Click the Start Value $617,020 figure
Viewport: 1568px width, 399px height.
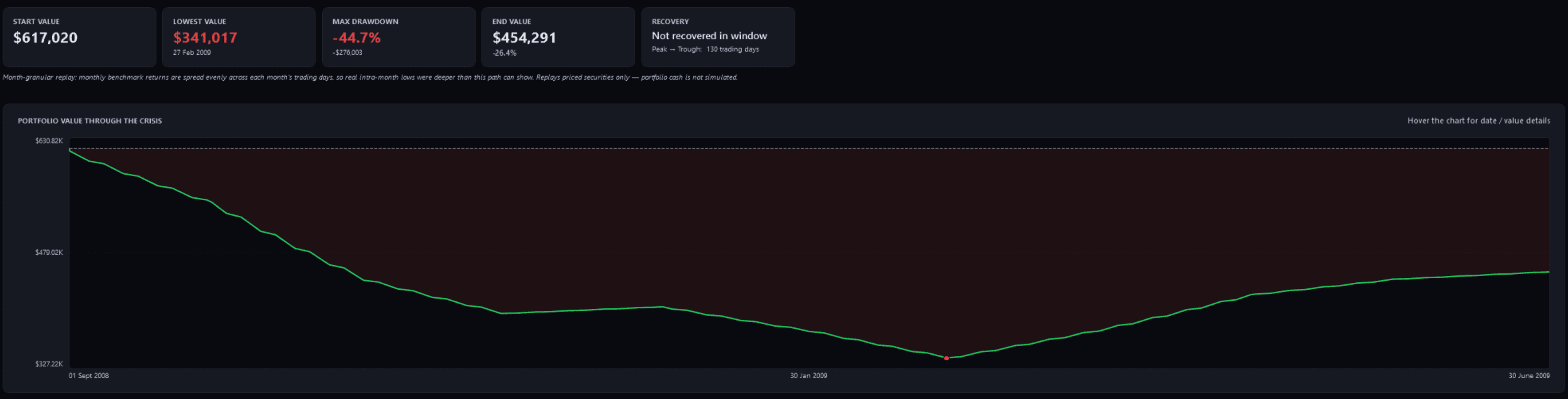point(45,38)
